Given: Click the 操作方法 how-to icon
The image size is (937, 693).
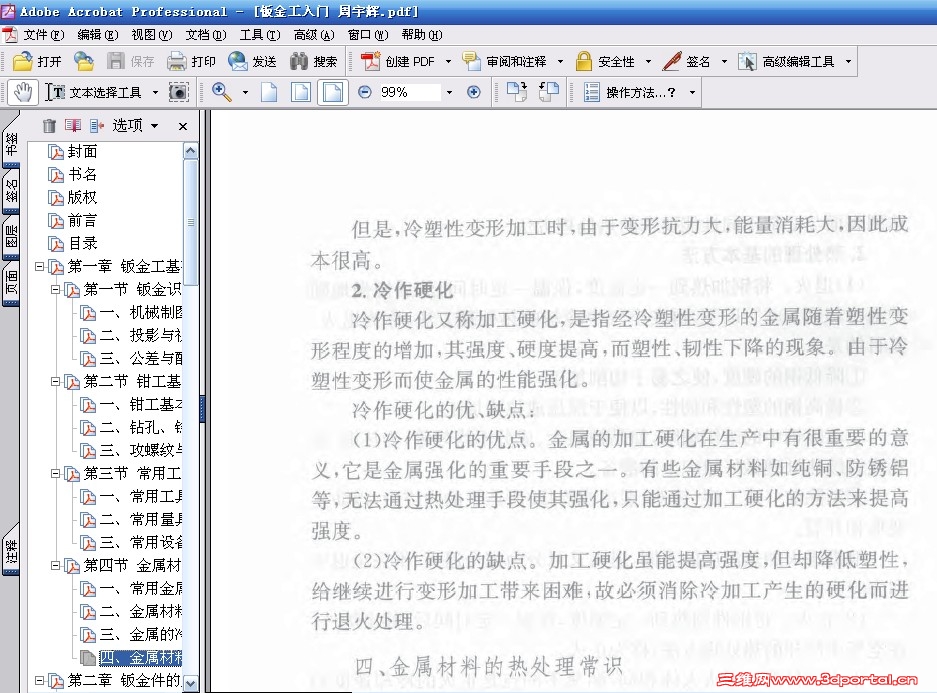Looking at the screenshot, I should tap(592, 92).
